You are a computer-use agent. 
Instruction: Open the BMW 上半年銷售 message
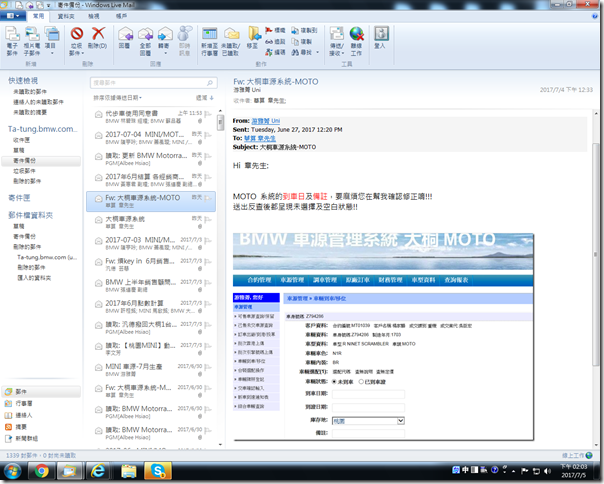click(151, 286)
